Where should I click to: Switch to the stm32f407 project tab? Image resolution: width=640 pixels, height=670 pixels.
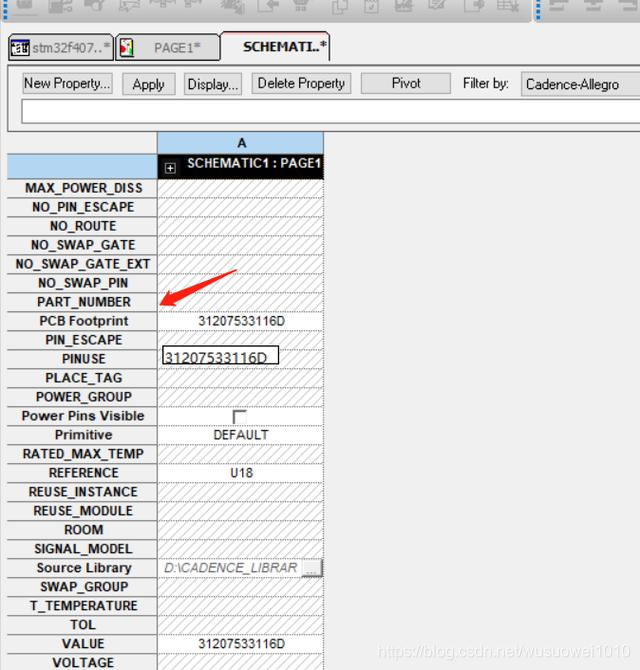(60, 47)
